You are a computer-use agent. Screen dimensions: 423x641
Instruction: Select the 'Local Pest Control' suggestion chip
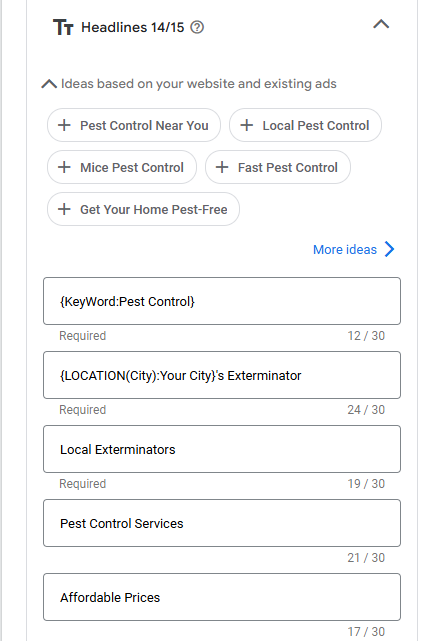[x=305, y=125]
